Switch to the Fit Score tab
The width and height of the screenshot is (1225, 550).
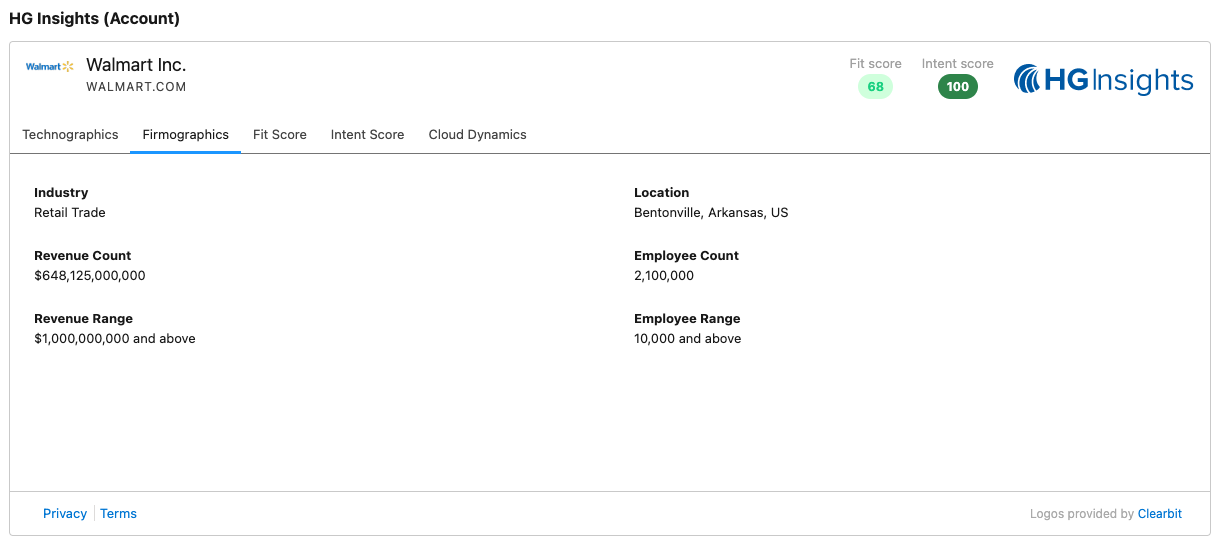pos(280,134)
